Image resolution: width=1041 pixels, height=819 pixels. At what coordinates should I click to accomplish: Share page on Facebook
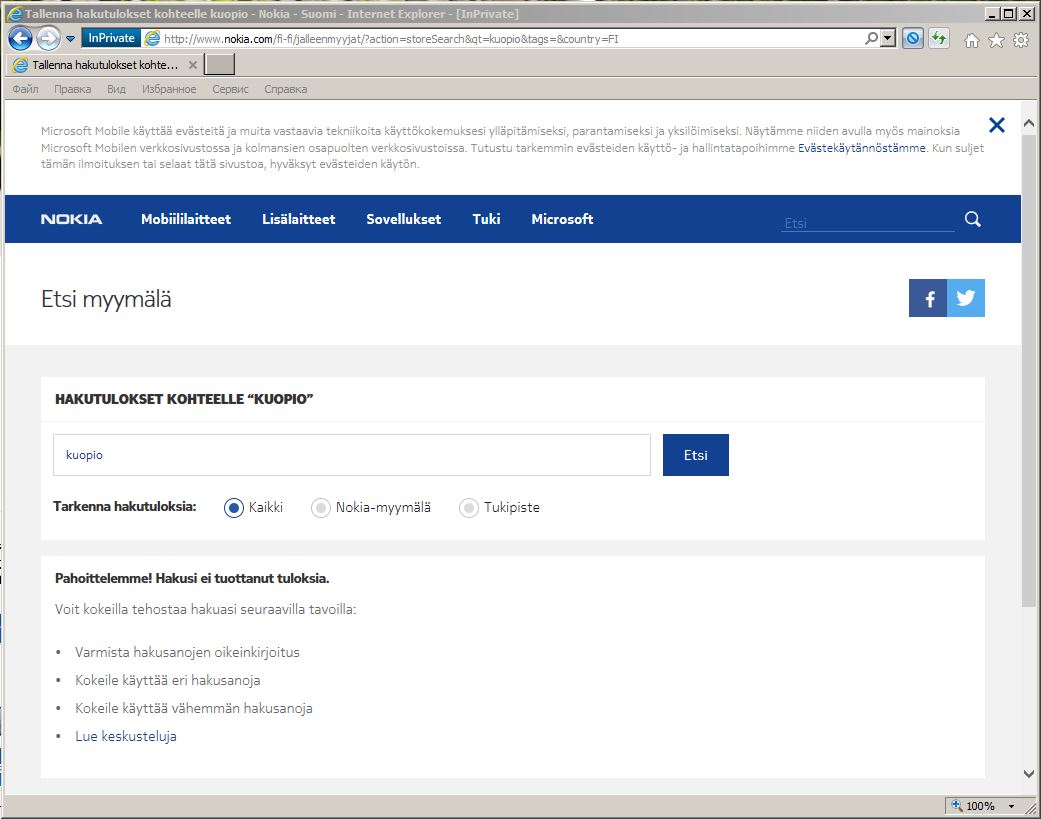click(x=928, y=298)
